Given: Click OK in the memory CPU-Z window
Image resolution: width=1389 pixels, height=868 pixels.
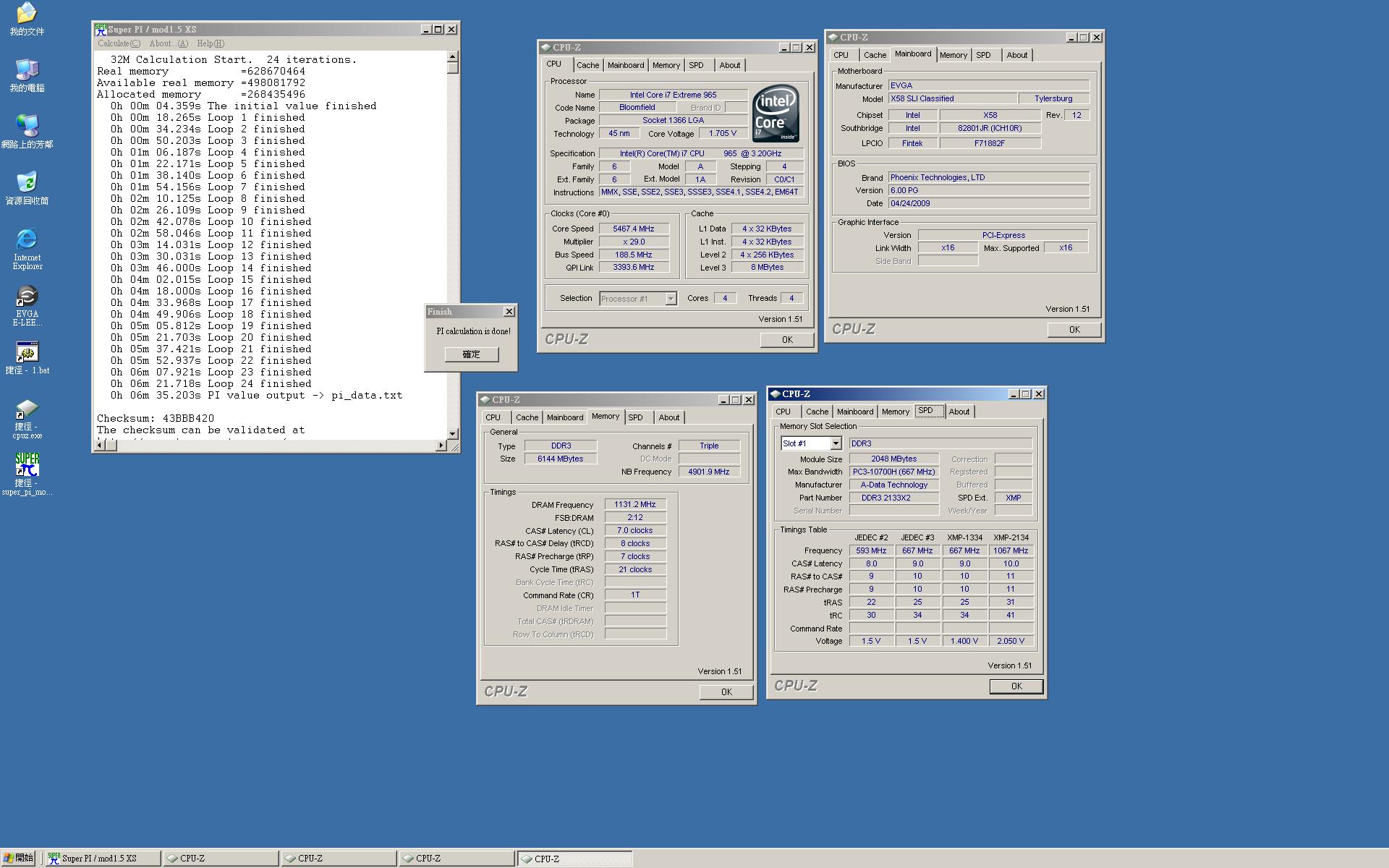Looking at the screenshot, I should (726, 692).
